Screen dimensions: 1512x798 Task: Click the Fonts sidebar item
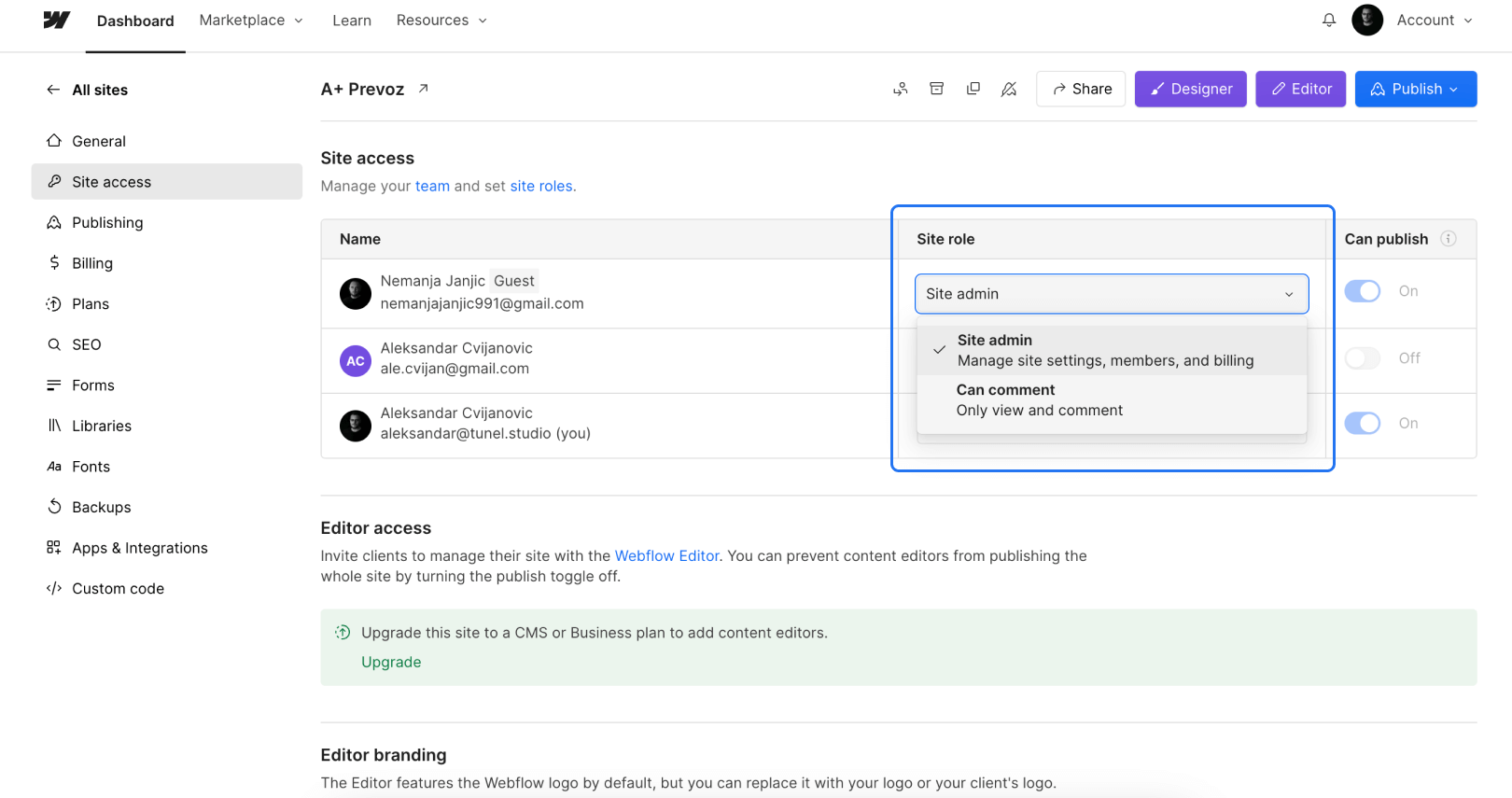(167, 467)
